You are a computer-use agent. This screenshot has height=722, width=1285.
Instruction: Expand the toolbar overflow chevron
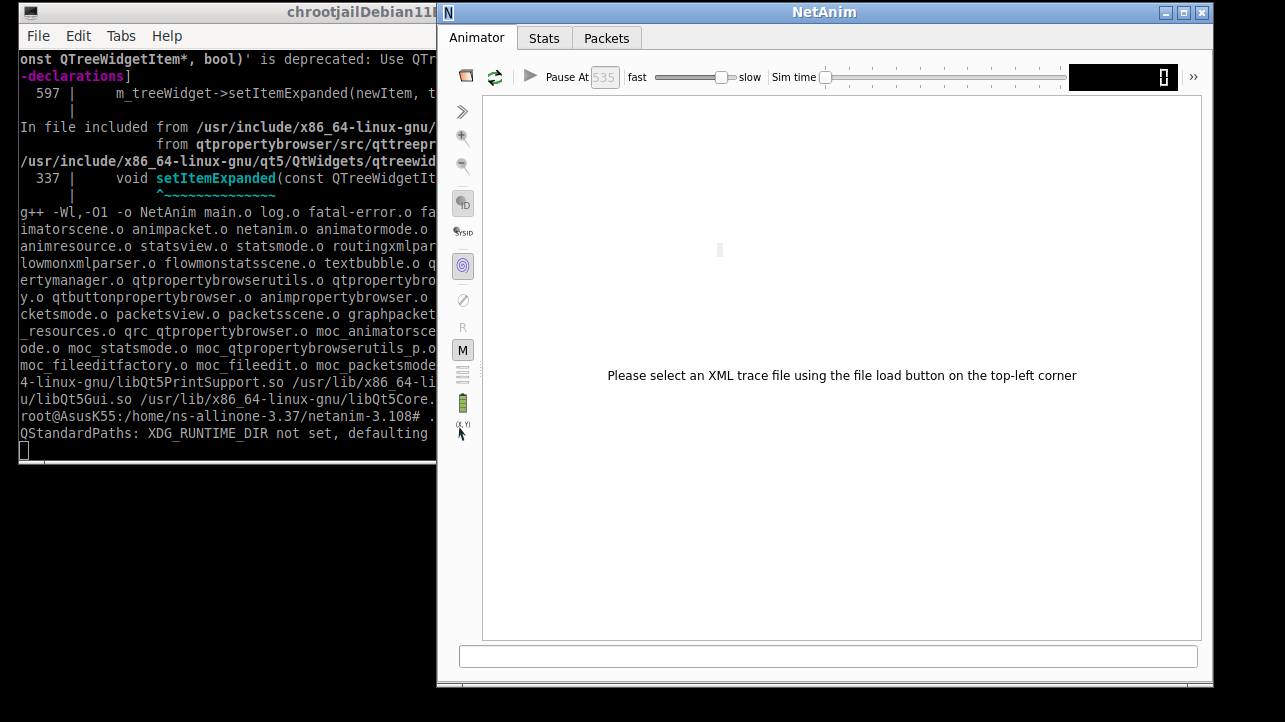pos(1193,77)
